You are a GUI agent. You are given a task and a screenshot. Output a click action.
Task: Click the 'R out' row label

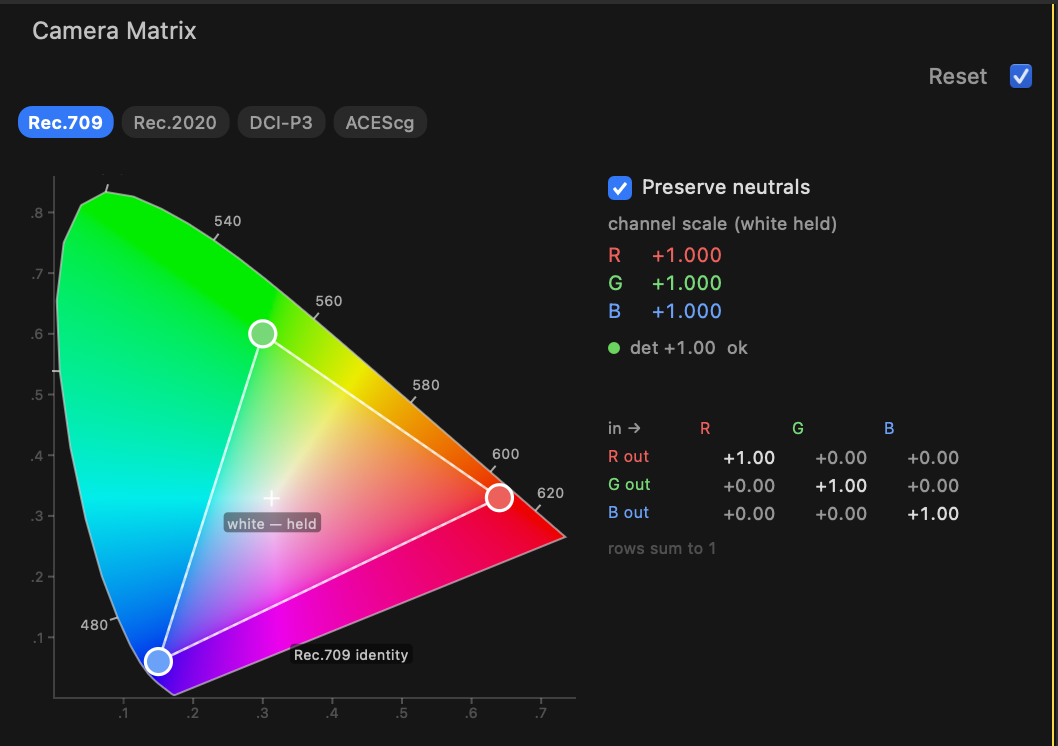pos(628,457)
